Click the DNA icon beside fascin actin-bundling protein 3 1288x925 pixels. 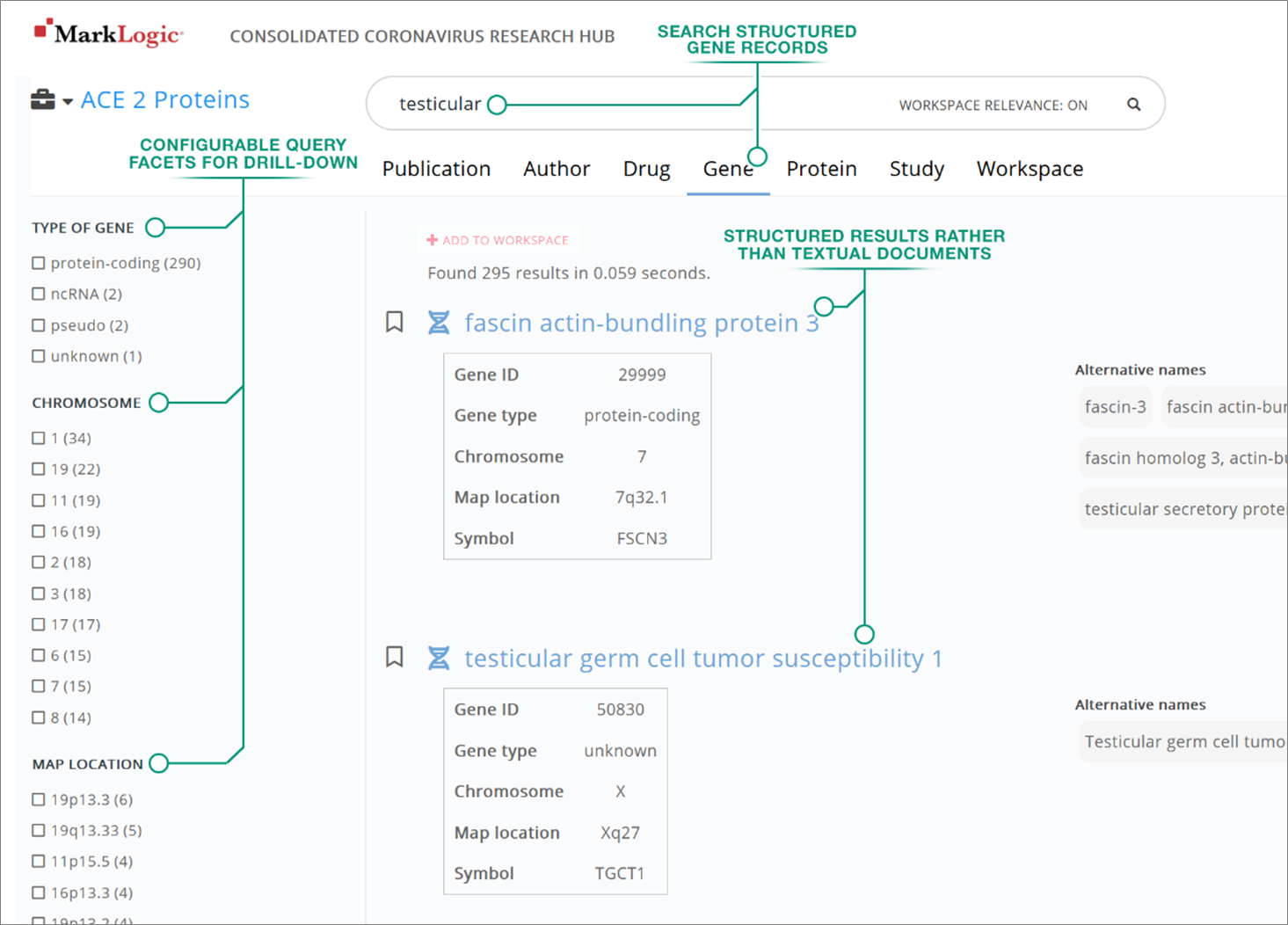[439, 322]
